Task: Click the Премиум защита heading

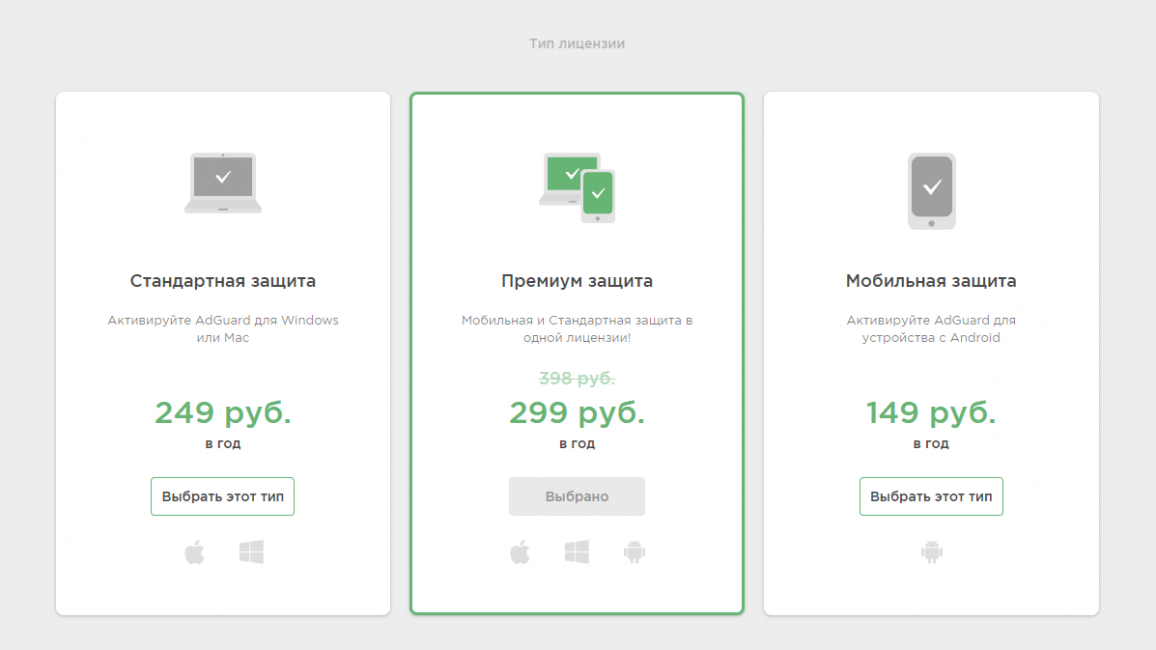Action: 577,281
